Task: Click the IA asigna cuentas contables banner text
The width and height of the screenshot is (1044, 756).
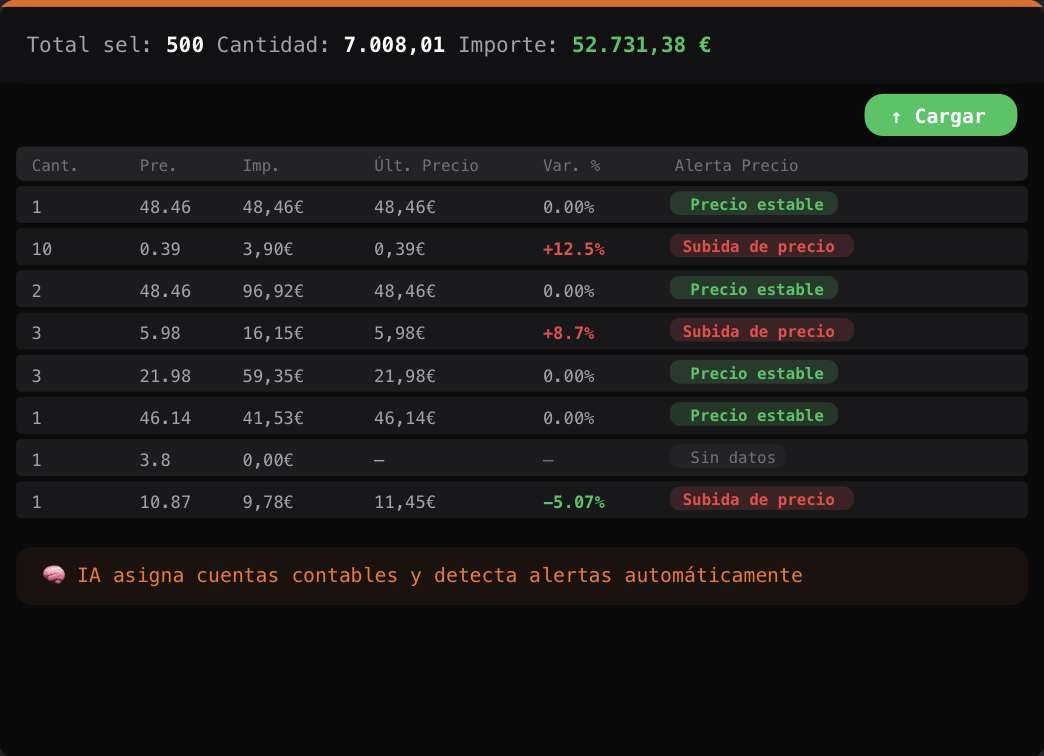Action: pos(440,575)
